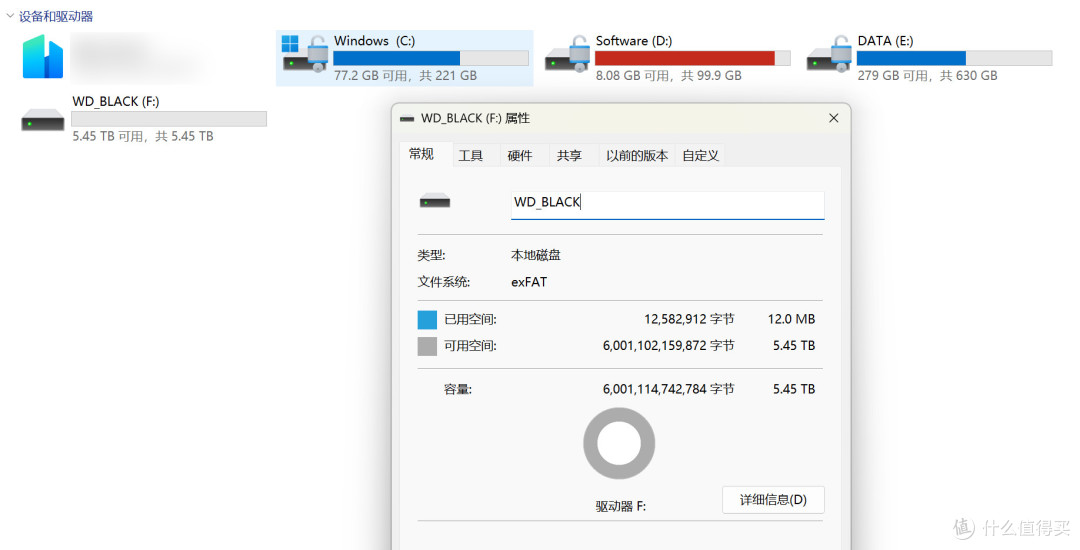This screenshot has height=550, width=1080.
Task: Switch to the 常规 tab
Action: click(x=422, y=154)
